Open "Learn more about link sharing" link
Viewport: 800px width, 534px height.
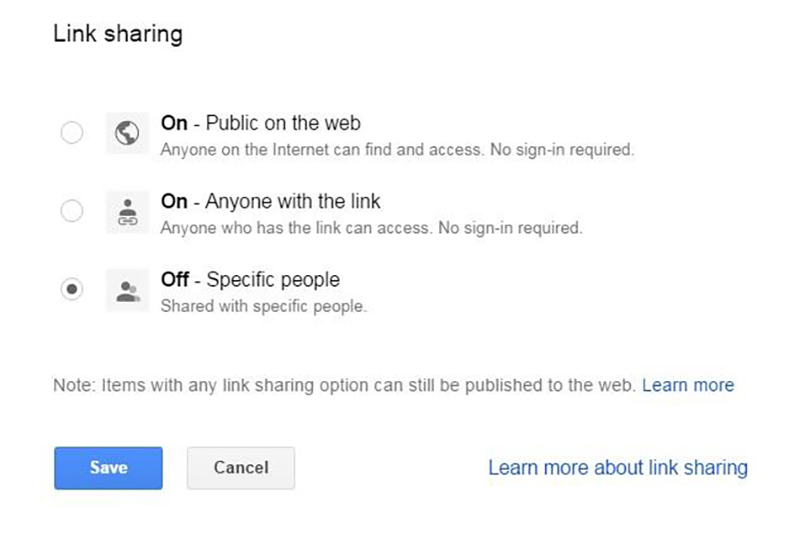pyautogui.click(x=617, y=467)
